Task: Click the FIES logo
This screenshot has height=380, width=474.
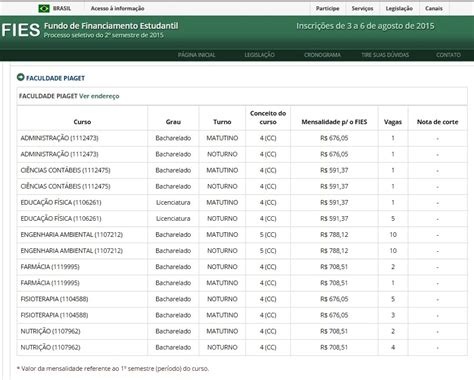Action: pyautogui.click(x=20, y=30)
